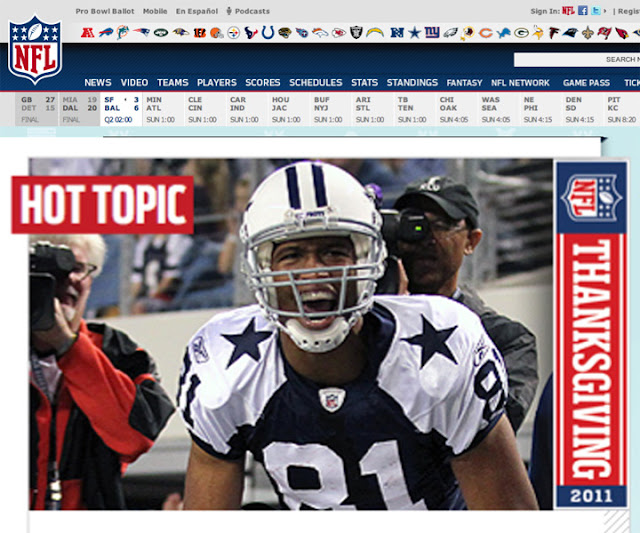Open the New York Giants logo
640x533 pixels.
click(432, 32)
